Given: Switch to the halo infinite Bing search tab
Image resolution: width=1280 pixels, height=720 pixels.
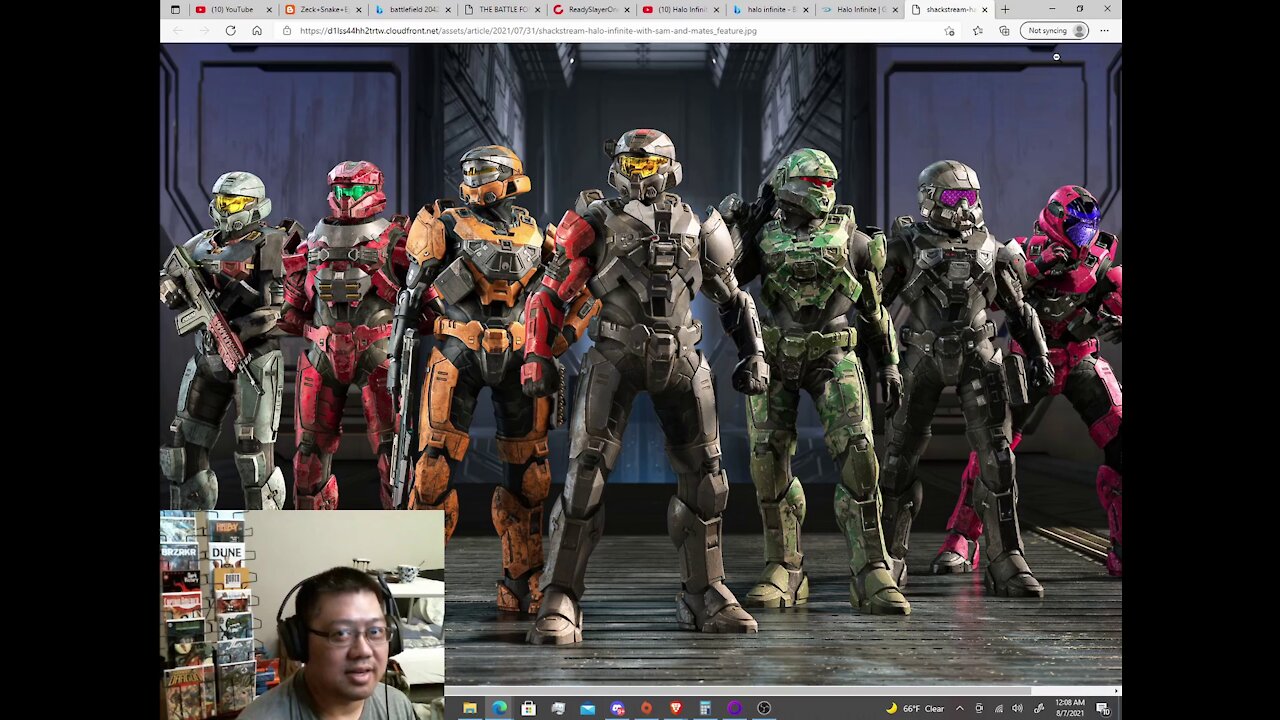Looking at the screenshot, I should pyautogui.click(x=770, y=9).
